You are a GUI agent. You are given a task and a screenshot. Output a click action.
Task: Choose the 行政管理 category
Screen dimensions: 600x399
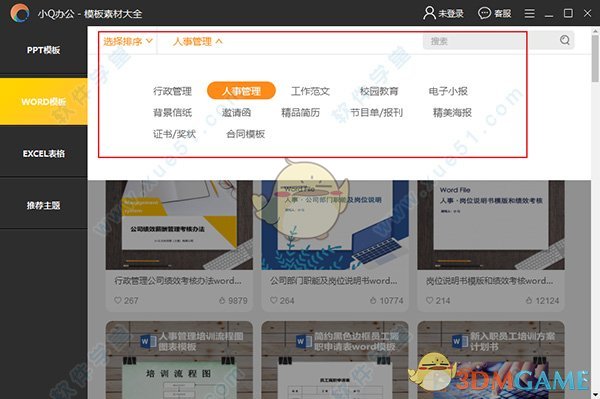pos(172,91)
